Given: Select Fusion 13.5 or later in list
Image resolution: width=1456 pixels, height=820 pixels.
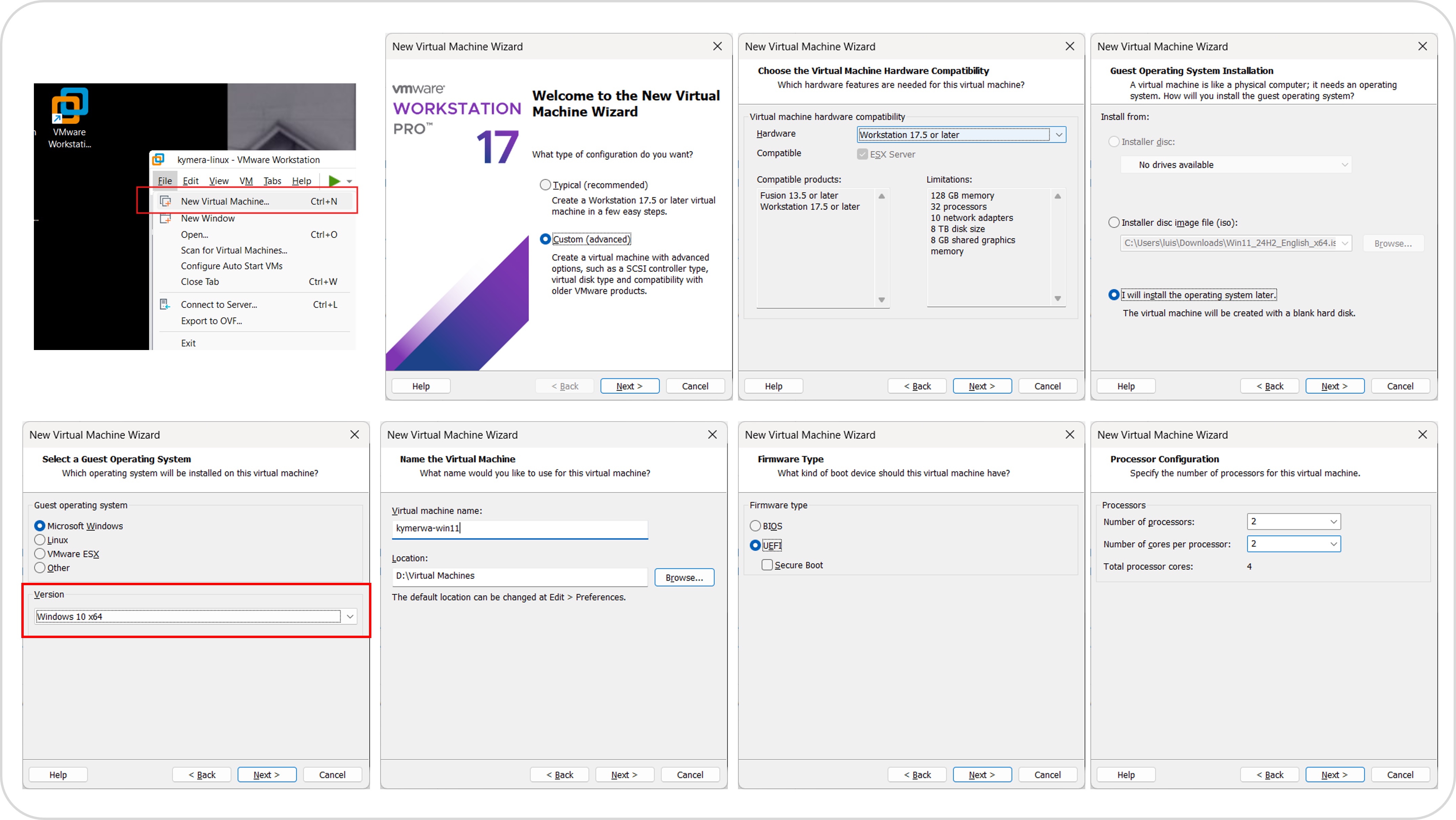Looking at the screenshot, I should [x=799, y=196].
